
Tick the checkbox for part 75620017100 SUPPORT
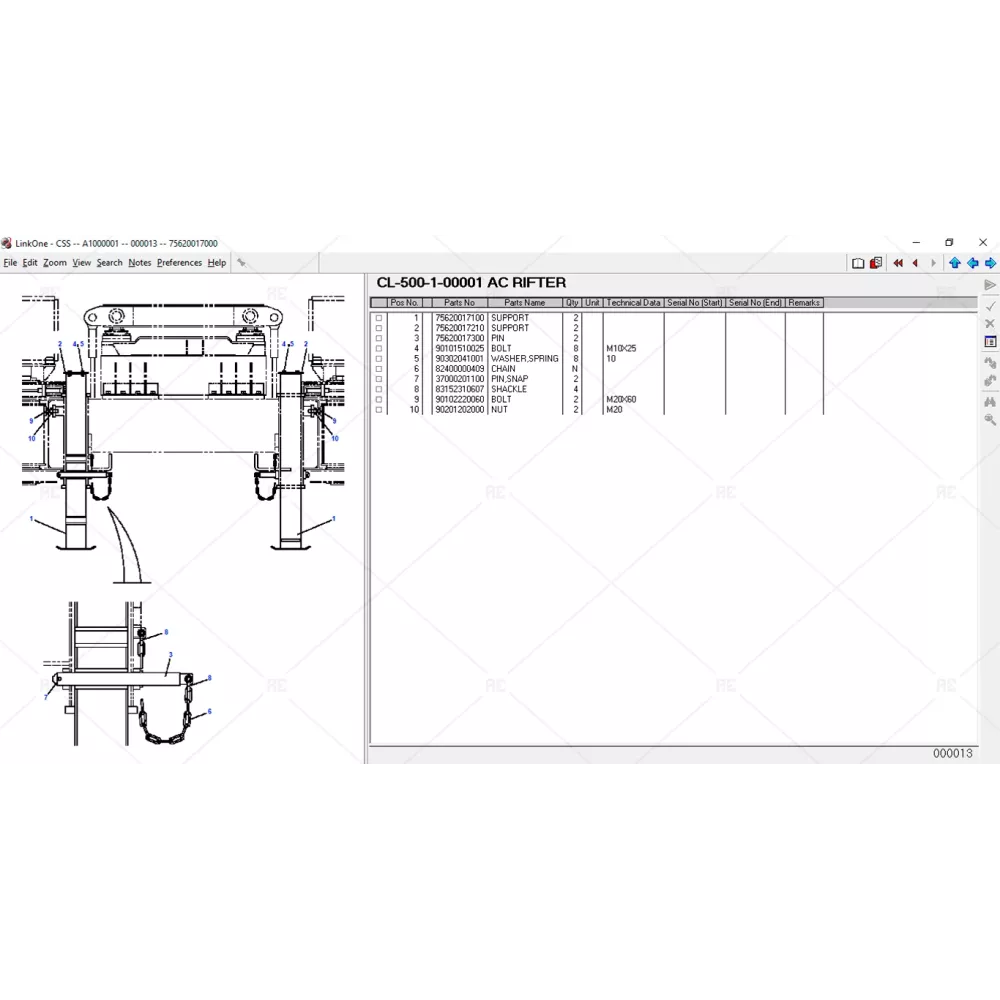click(x=379, y=318)
